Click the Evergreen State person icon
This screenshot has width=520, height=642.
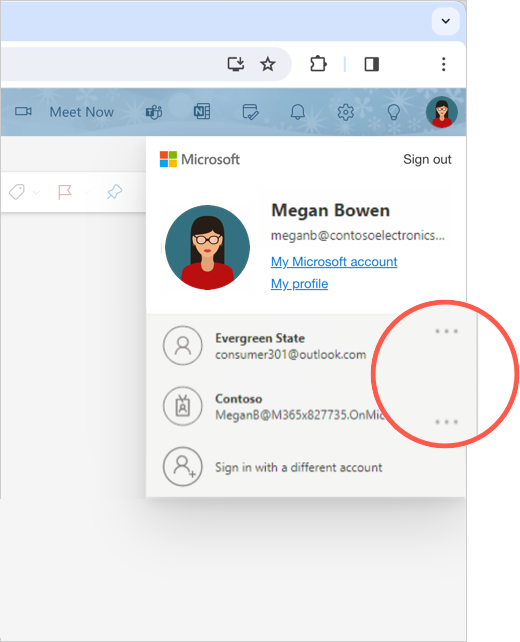[183, 346]
